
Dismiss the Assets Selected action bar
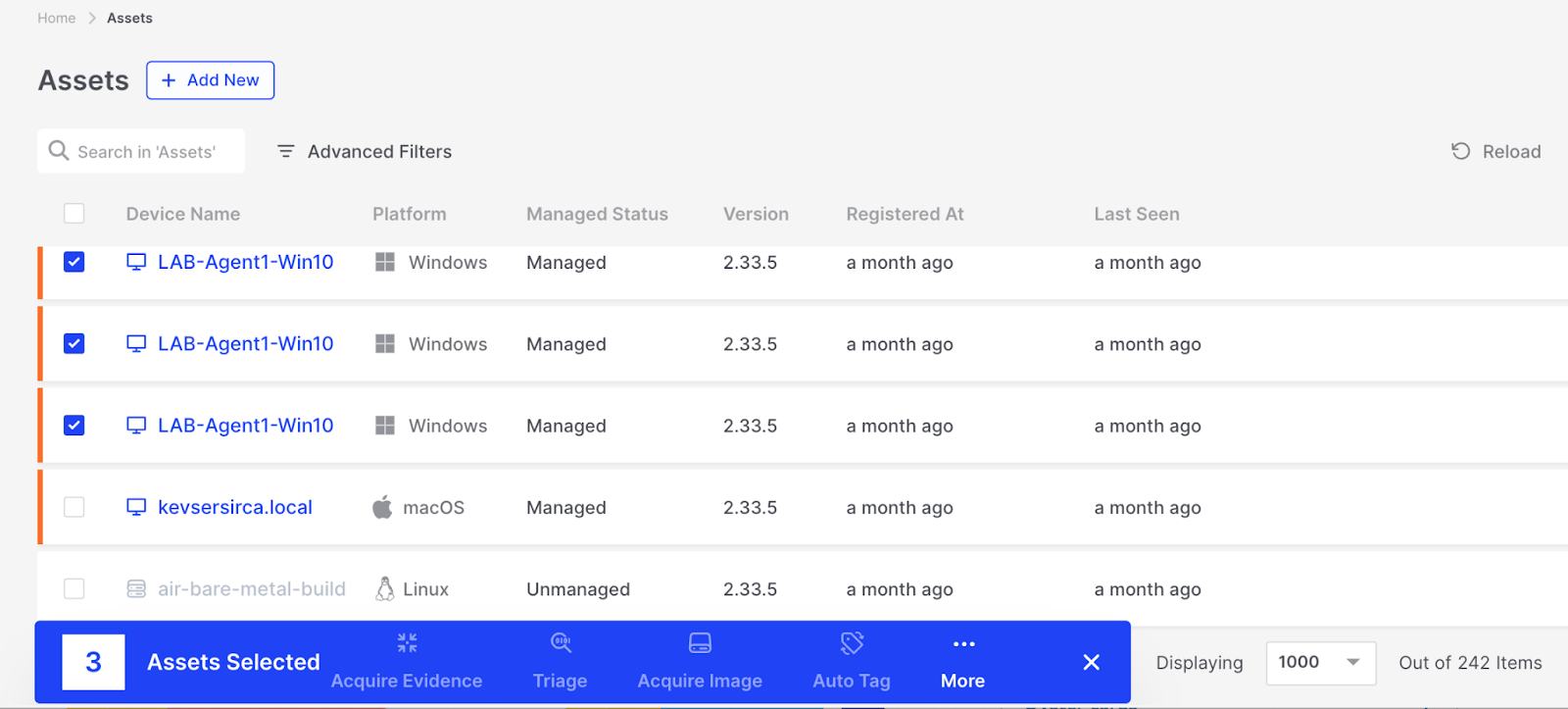tap(1091, 663)
